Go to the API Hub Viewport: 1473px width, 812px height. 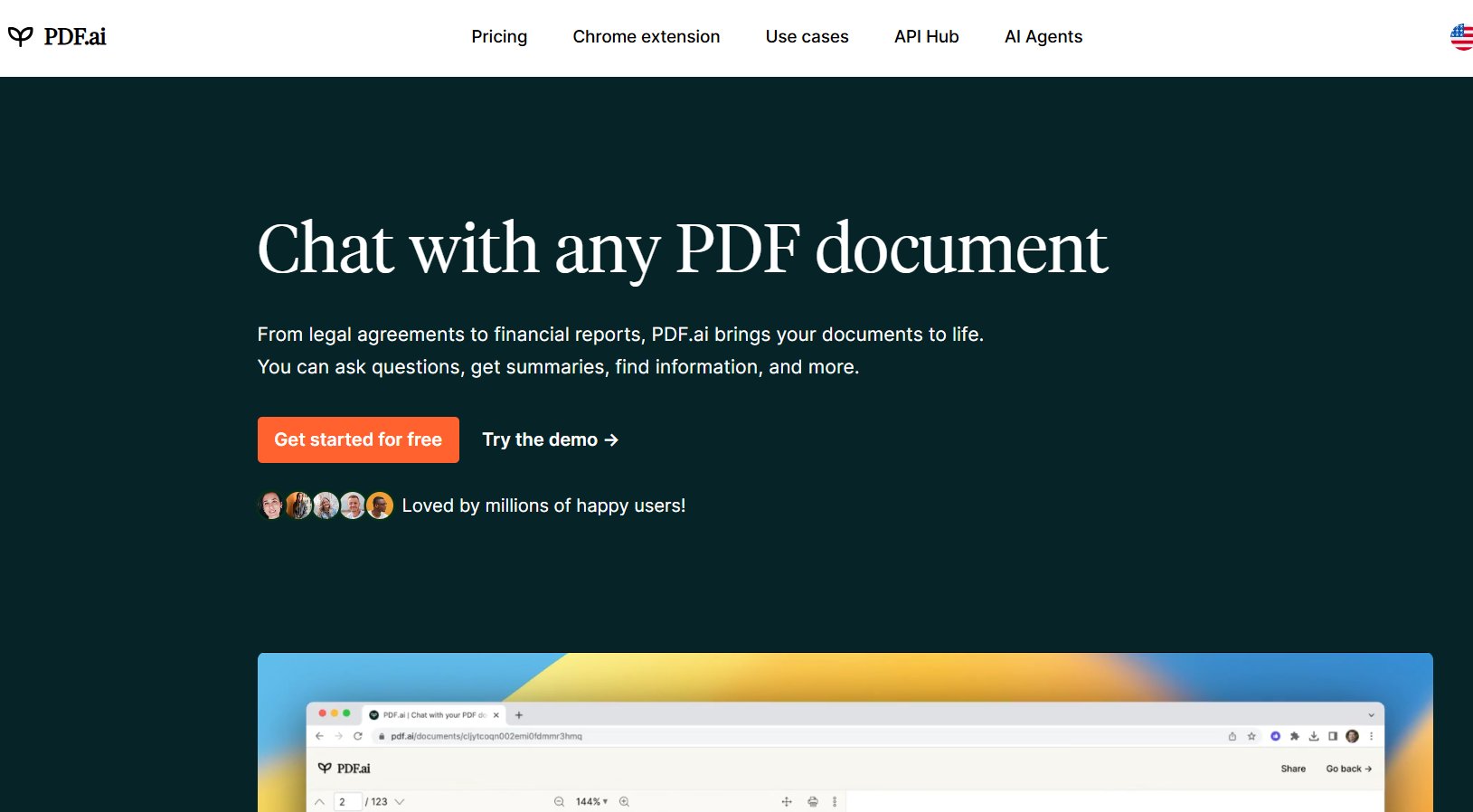click(927, 36)
